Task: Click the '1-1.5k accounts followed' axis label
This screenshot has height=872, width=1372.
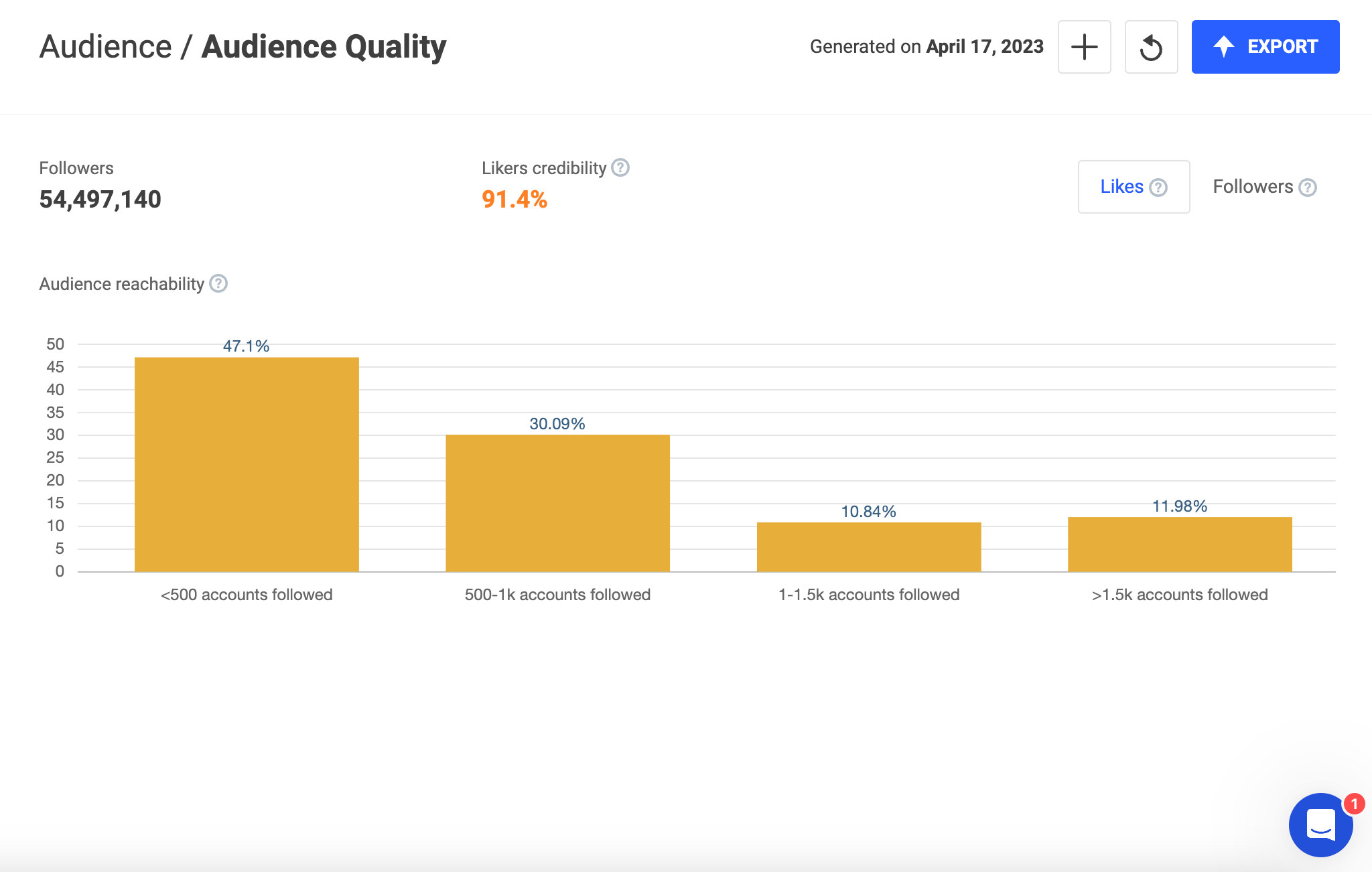Action: (869, 595)
